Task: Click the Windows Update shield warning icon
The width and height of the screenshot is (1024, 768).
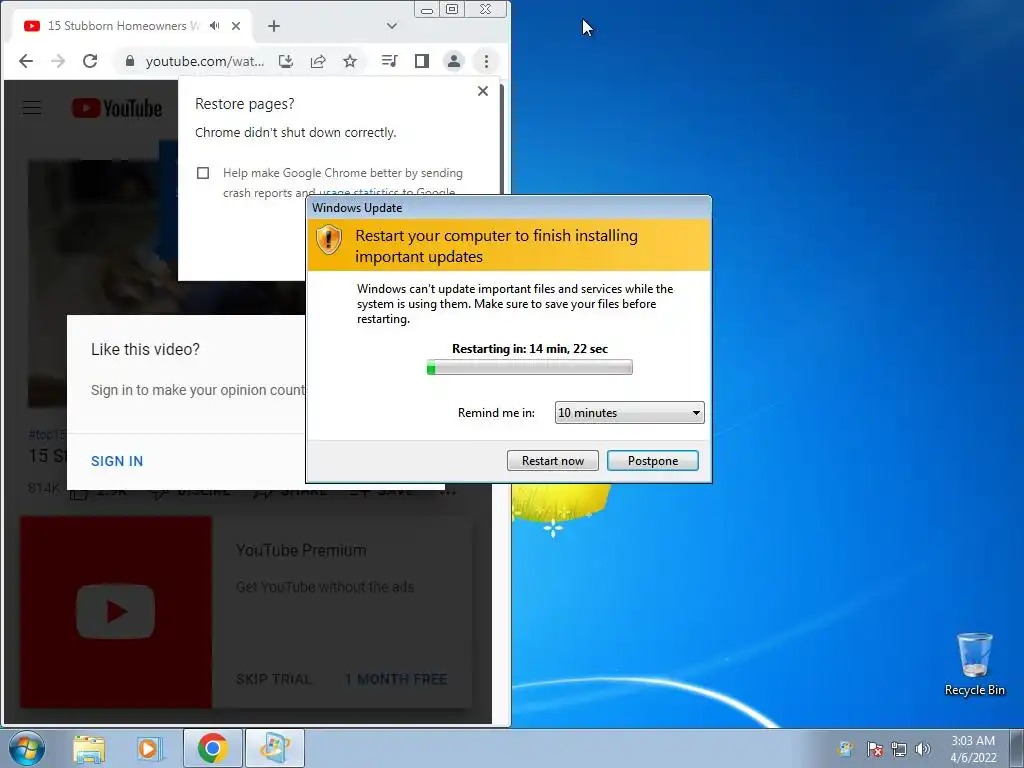Action: pyautogui.click(x=328, y=240)
